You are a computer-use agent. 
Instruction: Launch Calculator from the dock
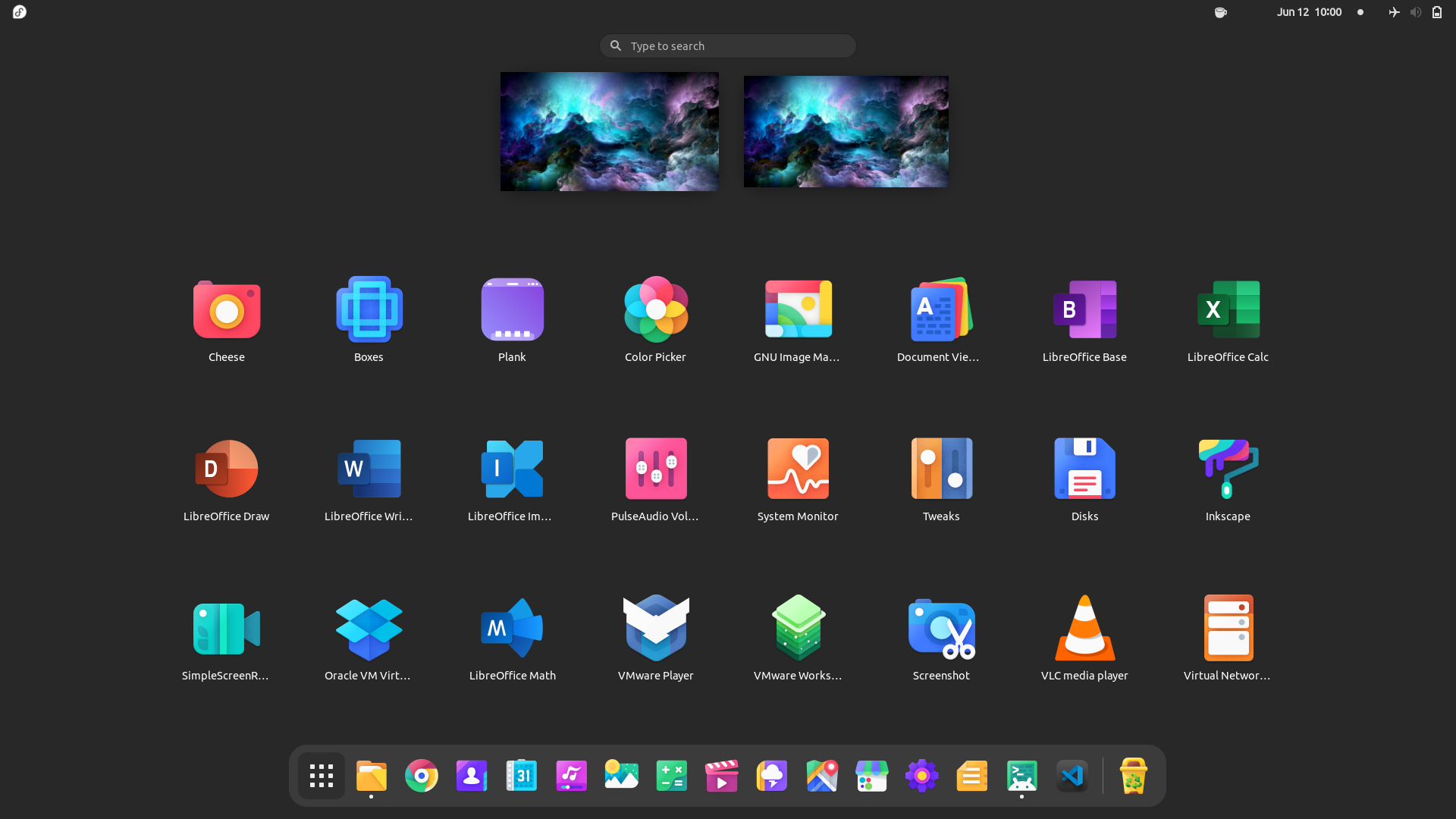(x=672, y=776)
